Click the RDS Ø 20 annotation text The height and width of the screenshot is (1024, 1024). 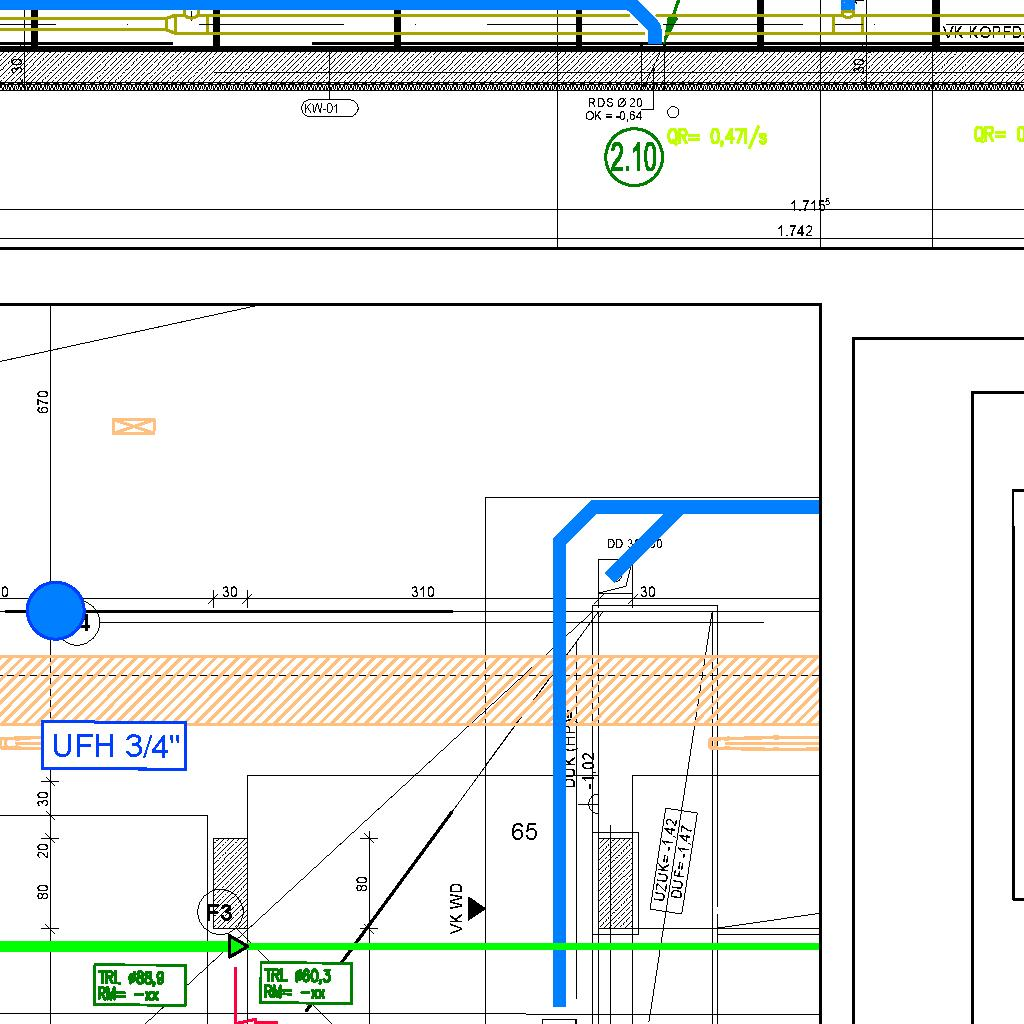(x=615, y=103)
